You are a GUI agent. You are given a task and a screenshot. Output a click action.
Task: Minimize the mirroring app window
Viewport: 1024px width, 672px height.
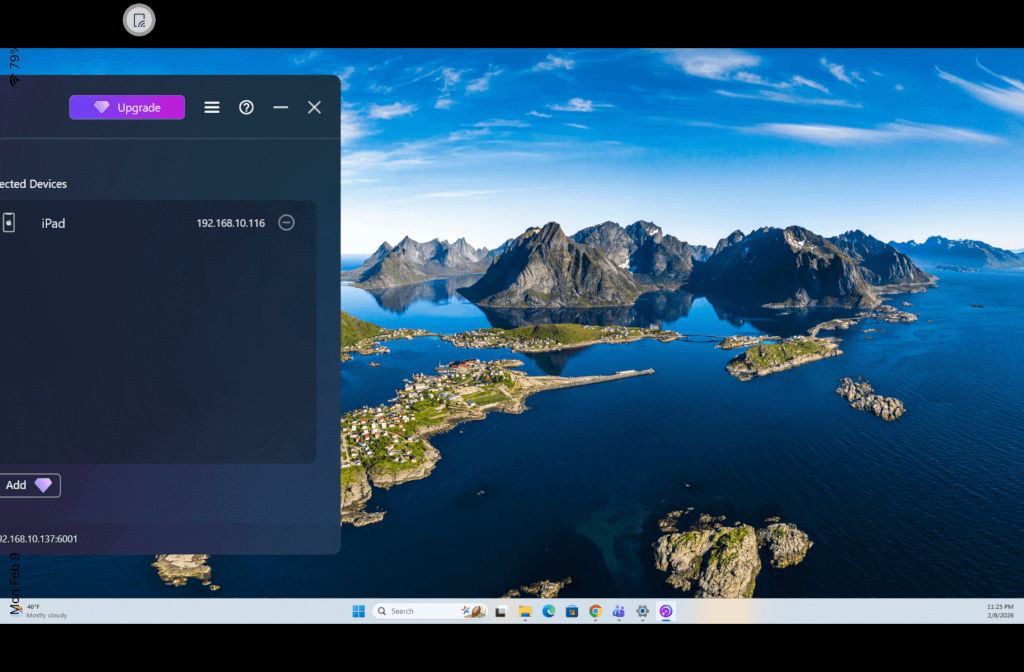tap(281, 107)
